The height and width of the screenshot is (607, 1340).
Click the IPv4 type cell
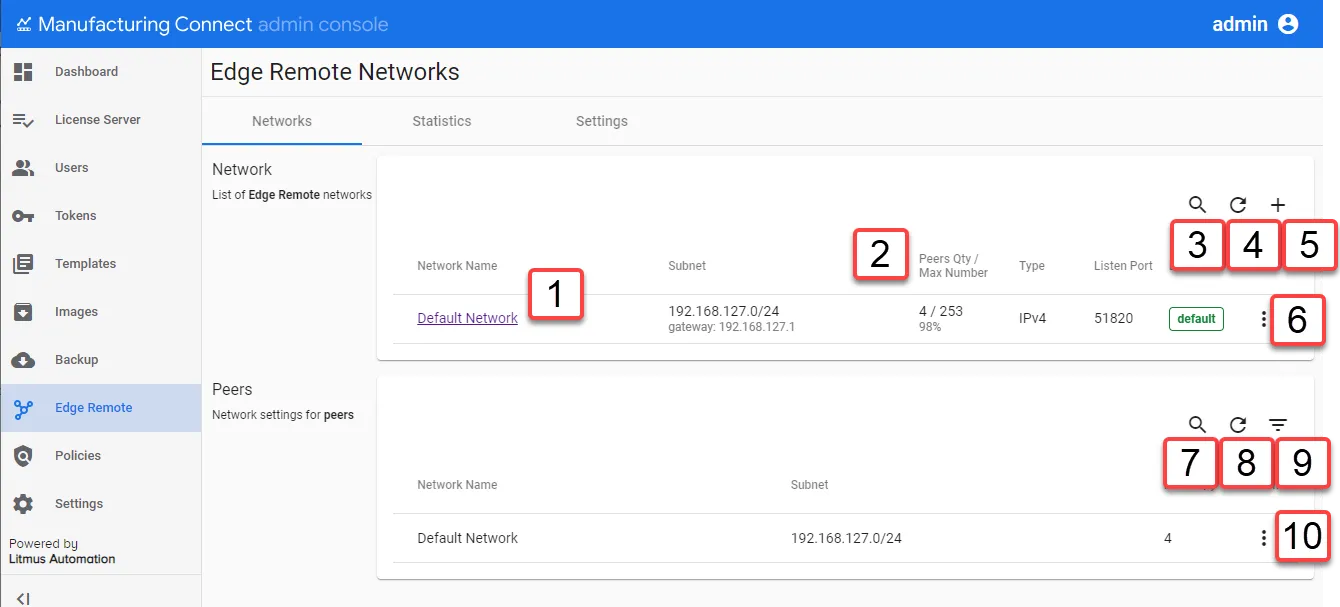pos(1033,318)
